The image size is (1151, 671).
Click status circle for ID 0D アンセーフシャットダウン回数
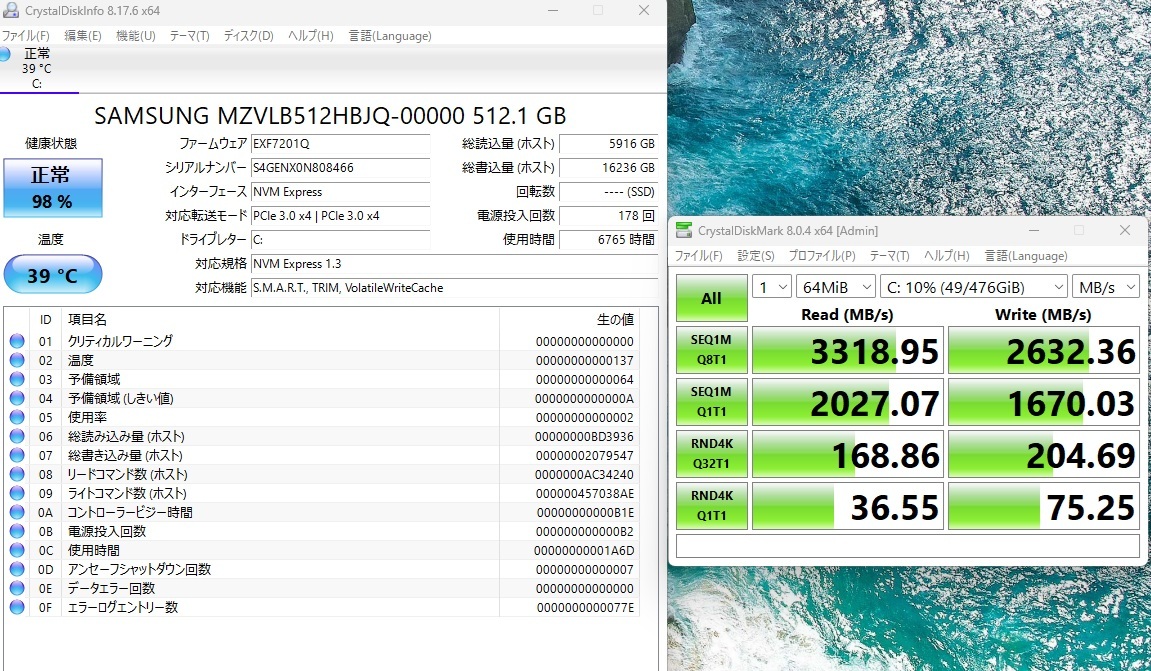[17, 569]
